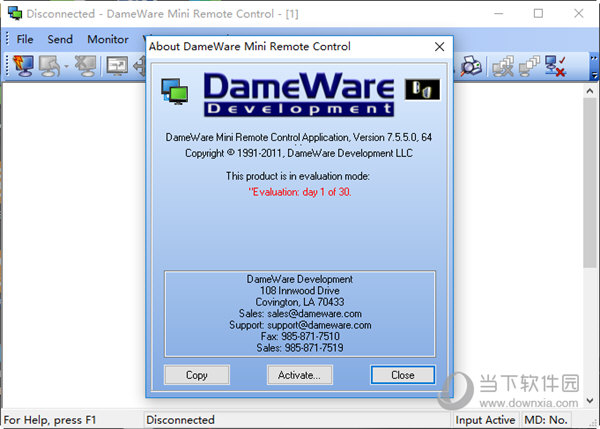The height and width of the screenshot is (429, 600).
Task: Click the DameWare Development logo banner
Action: click(299, 95)
